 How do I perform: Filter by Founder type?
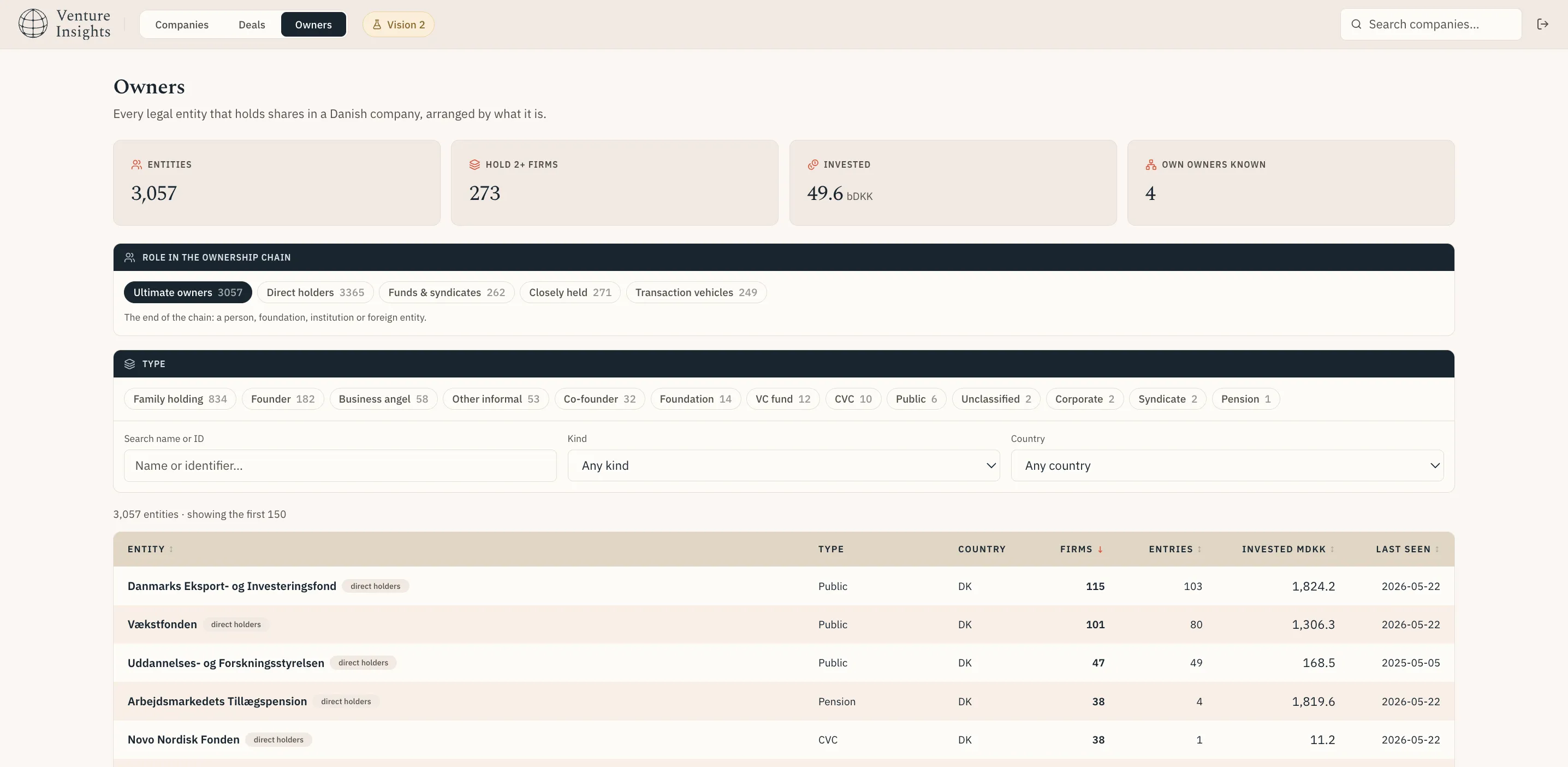pyautogui.click(x=283, y=399)
